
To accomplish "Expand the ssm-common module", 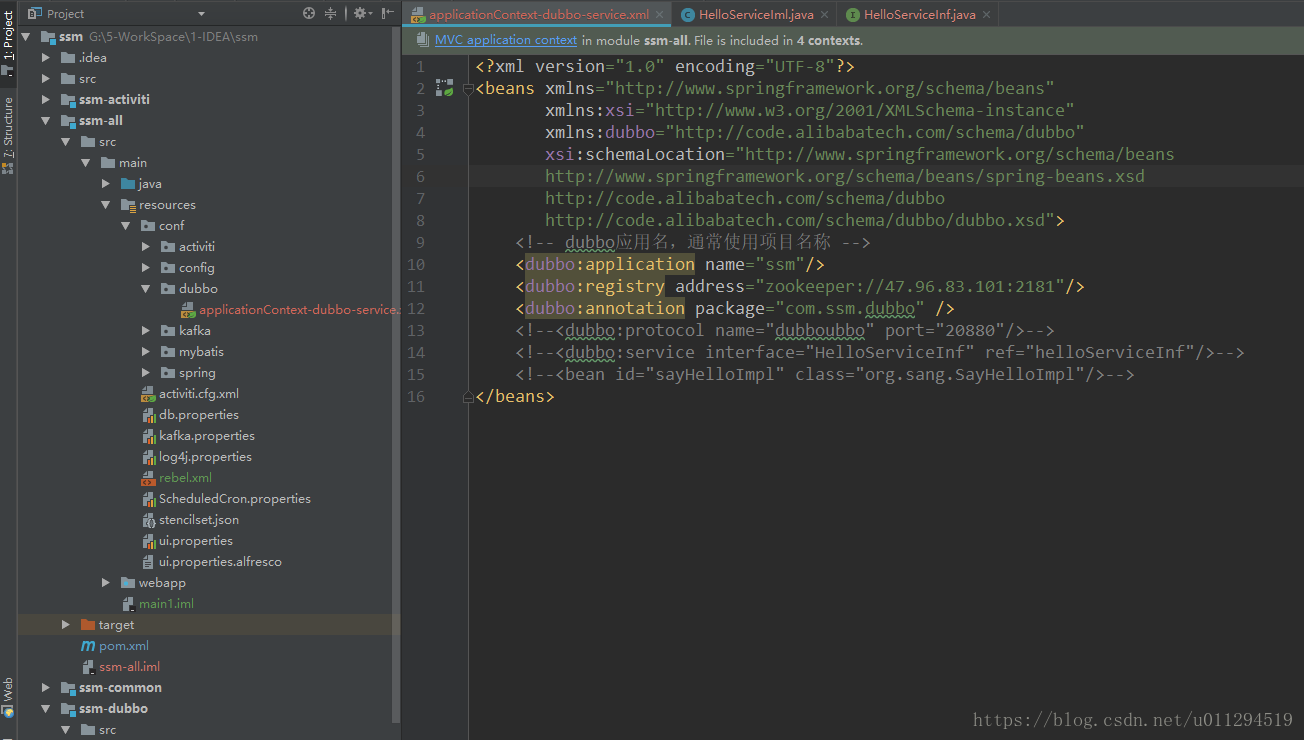I will [x=46, y=688].
